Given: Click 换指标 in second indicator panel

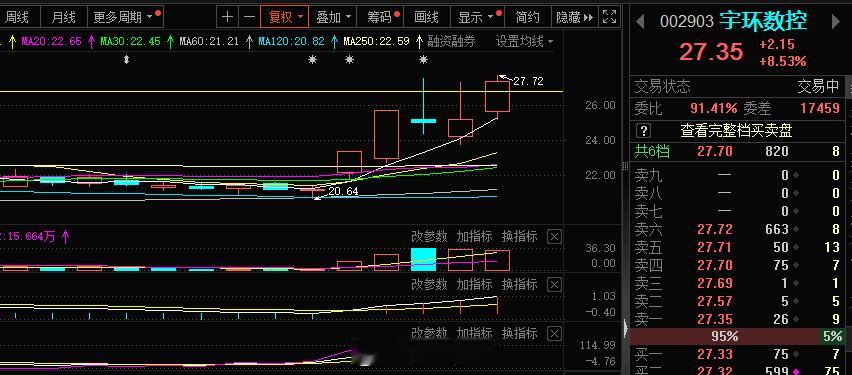Looking at the screenshot, I should [x=519, y=284].
